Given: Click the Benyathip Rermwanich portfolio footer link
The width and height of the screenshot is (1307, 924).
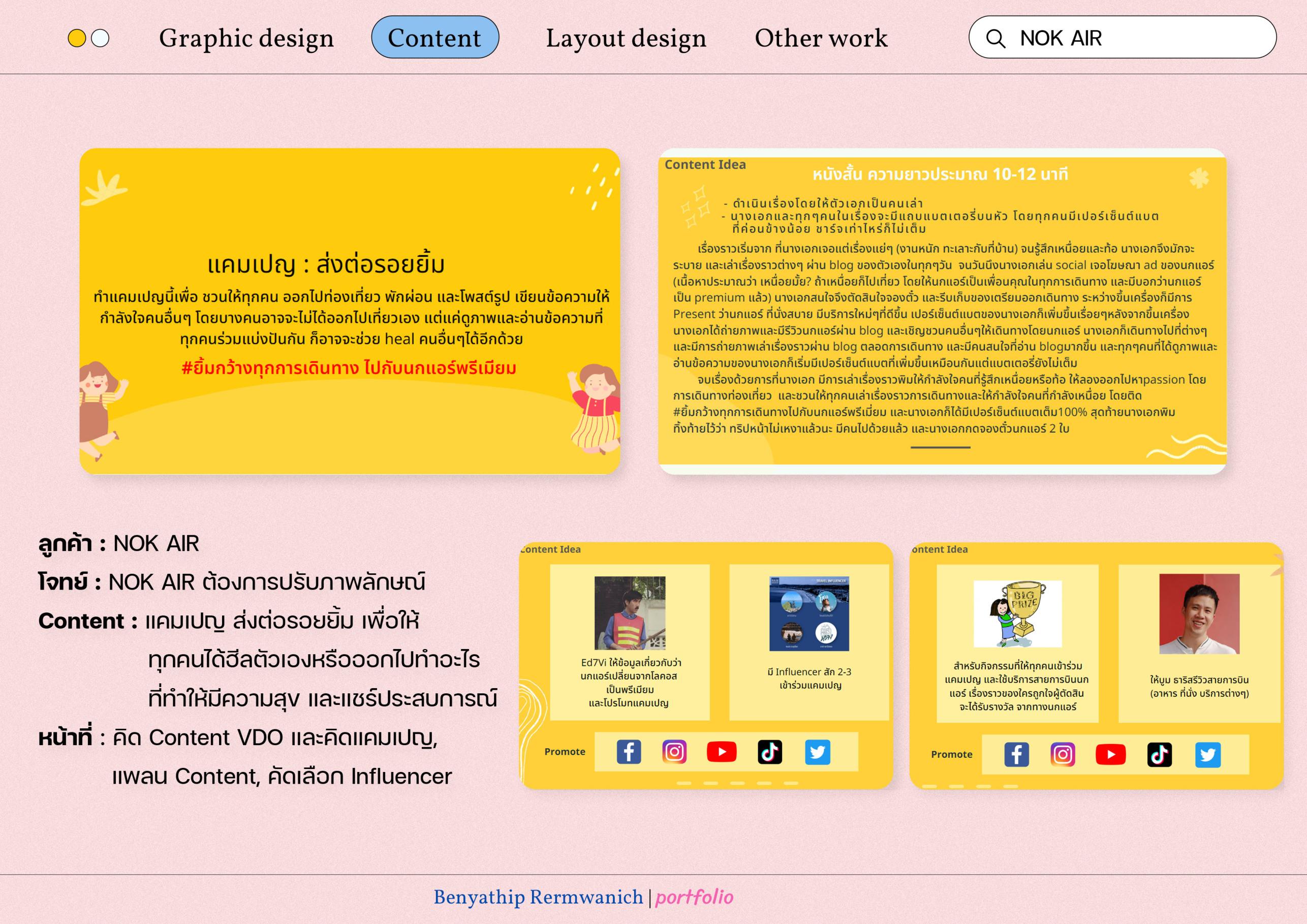Looking at the screenshot, I should (583, 897).
